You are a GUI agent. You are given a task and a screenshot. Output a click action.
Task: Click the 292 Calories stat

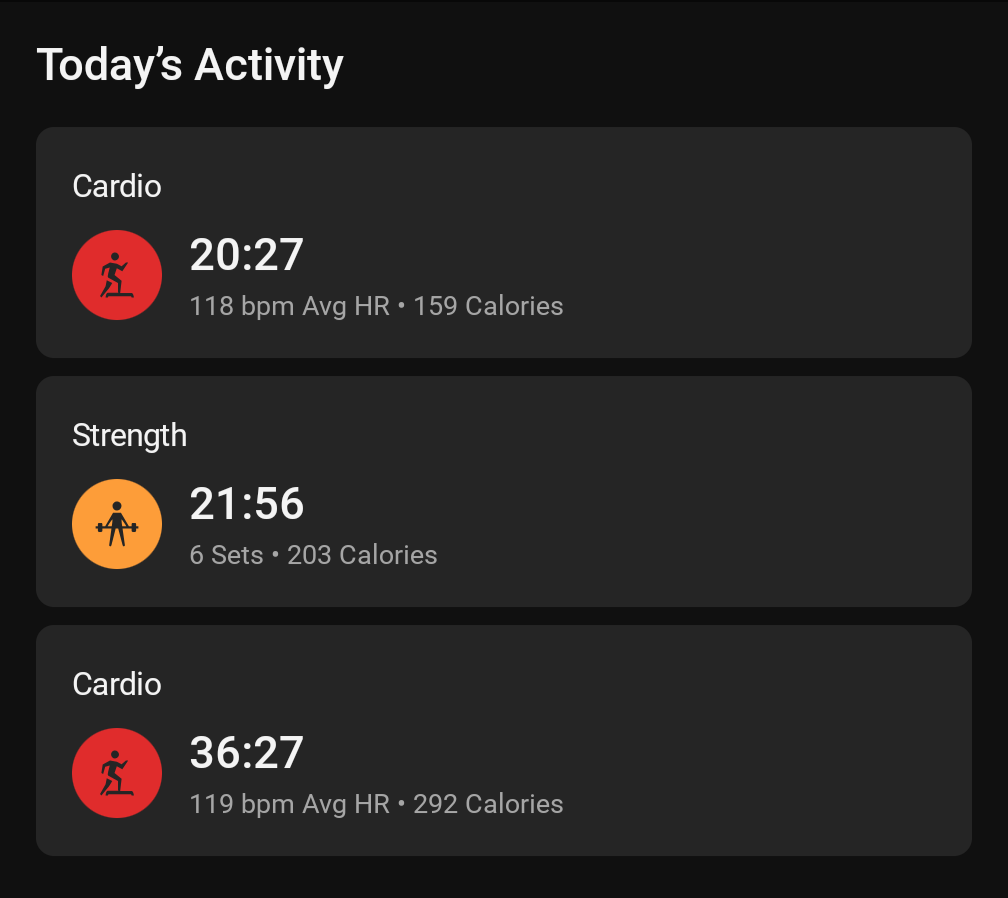[x=488, y=804]
